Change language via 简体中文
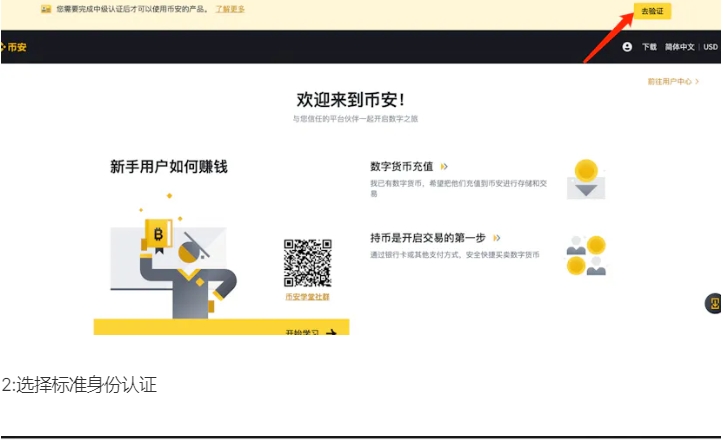724x440 pixels. pos(680,47)
